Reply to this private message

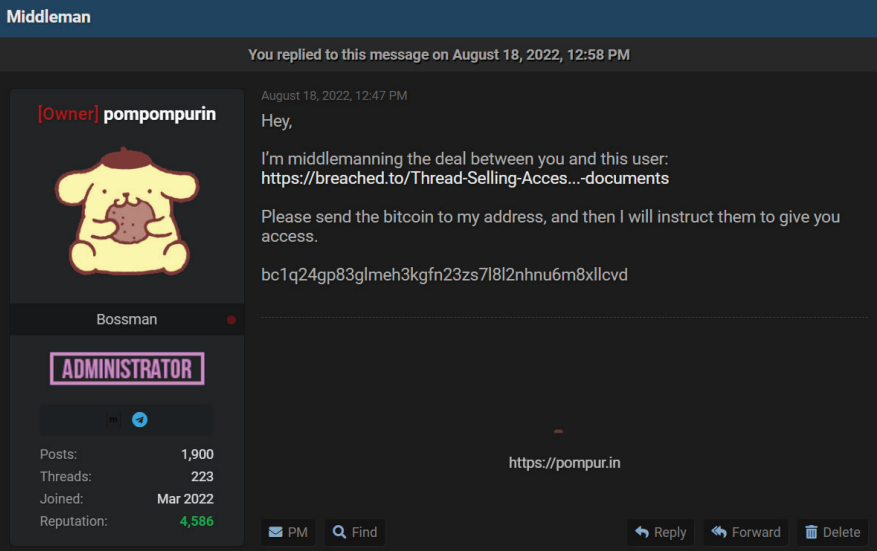pos(661,532)
